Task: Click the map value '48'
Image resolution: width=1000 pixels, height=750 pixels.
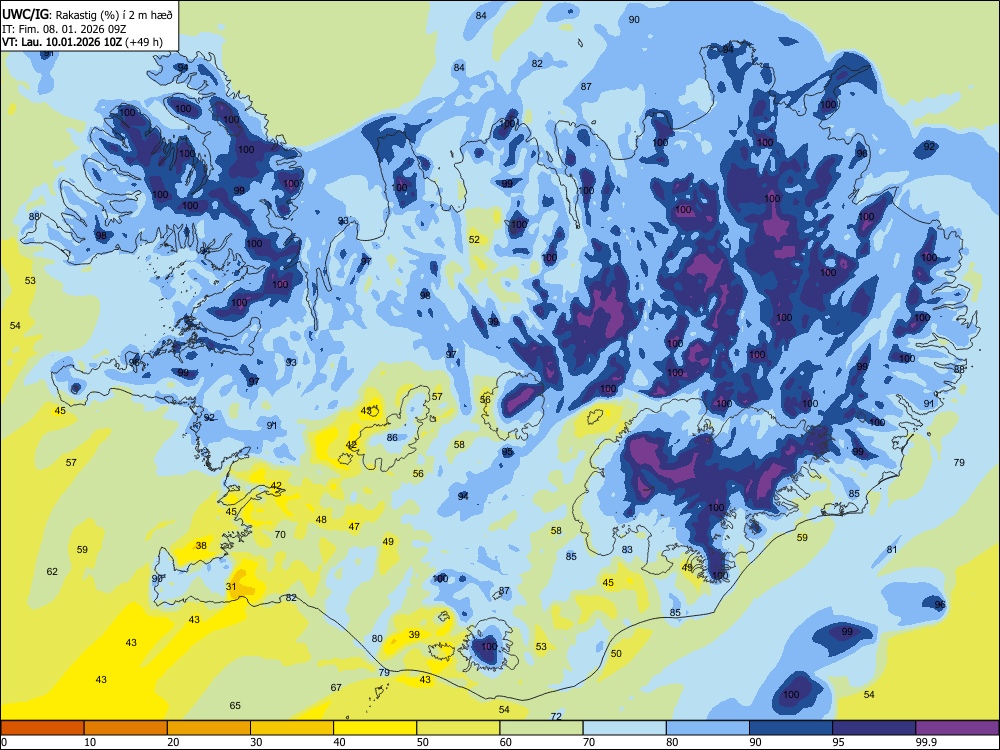Action: (321, 519)
